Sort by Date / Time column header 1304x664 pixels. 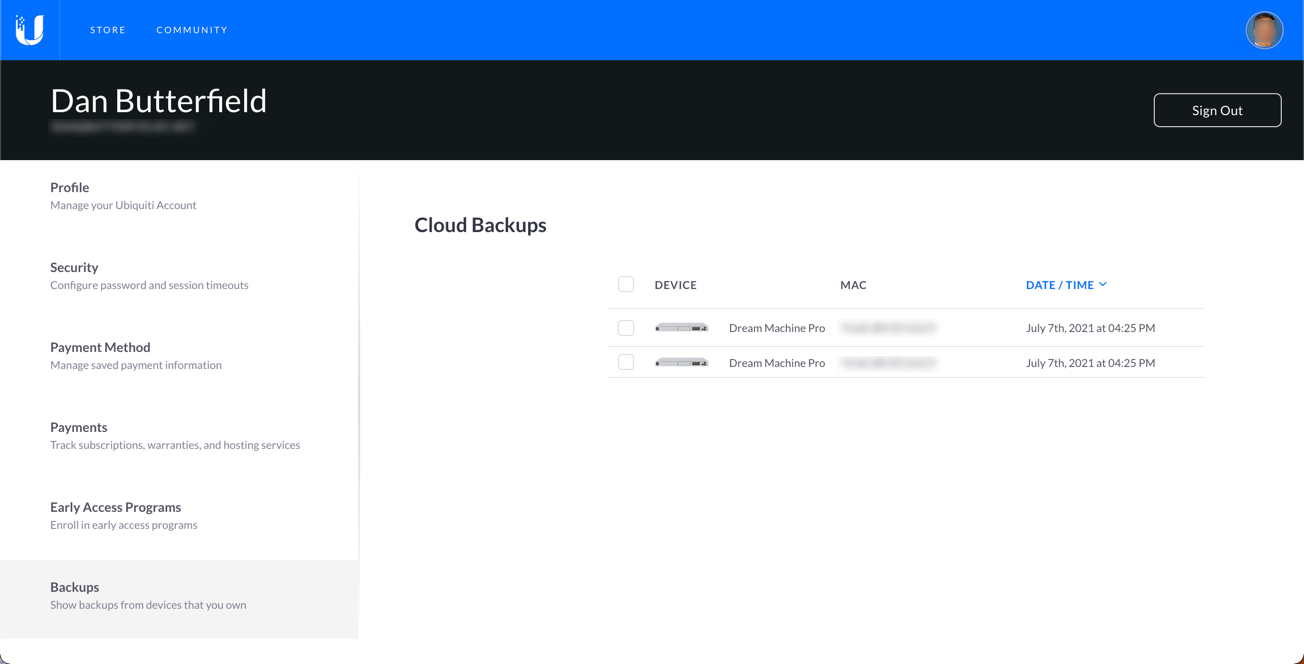1059,285
